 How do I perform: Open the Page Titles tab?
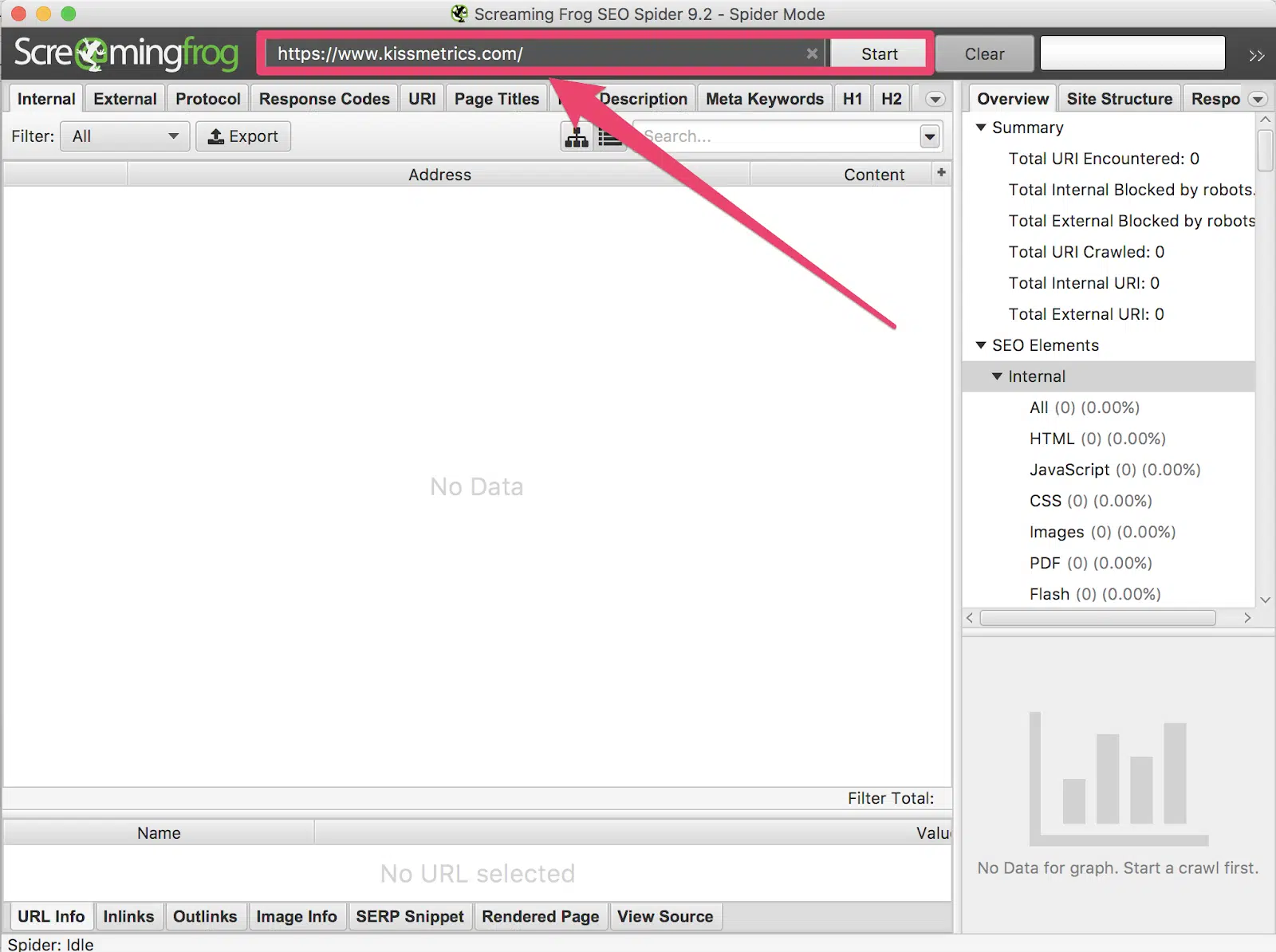pyautogui.click(x=497, y=99)
